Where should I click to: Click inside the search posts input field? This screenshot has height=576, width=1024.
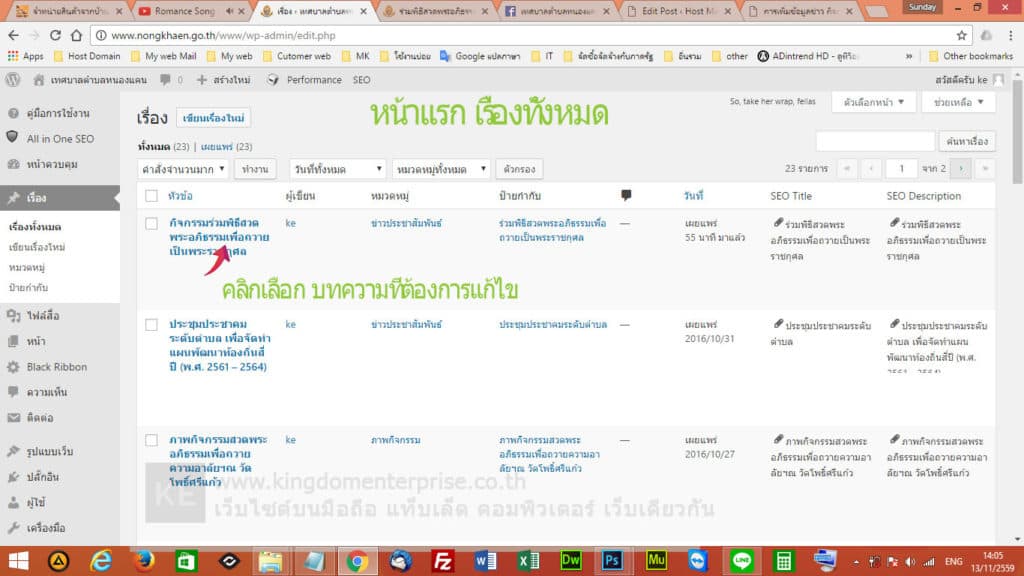(875, 141)
